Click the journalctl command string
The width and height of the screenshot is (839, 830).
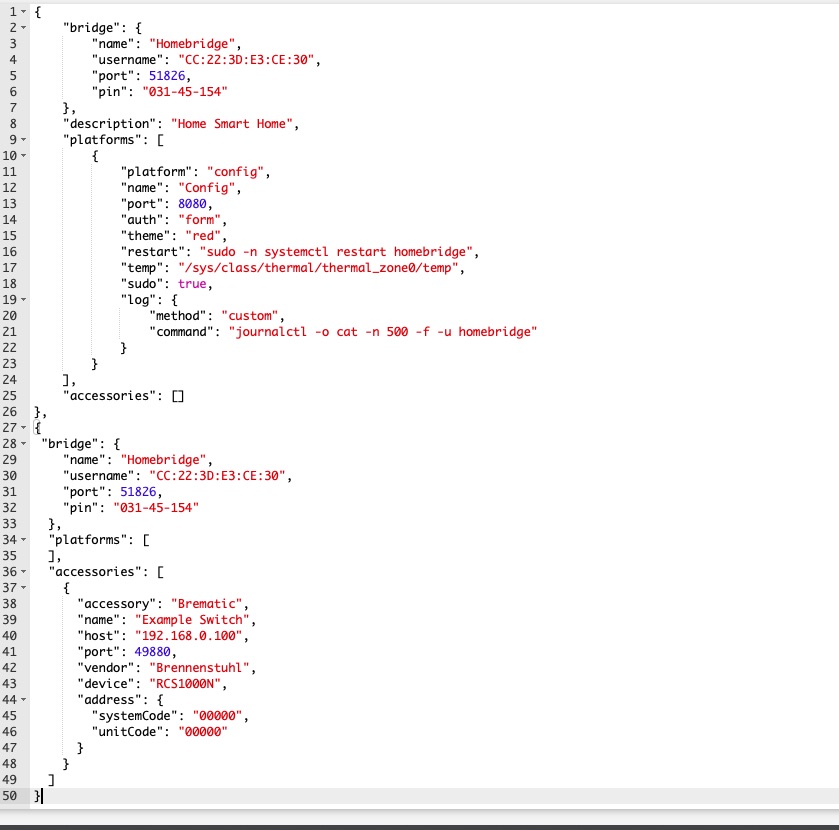point(382,331)
